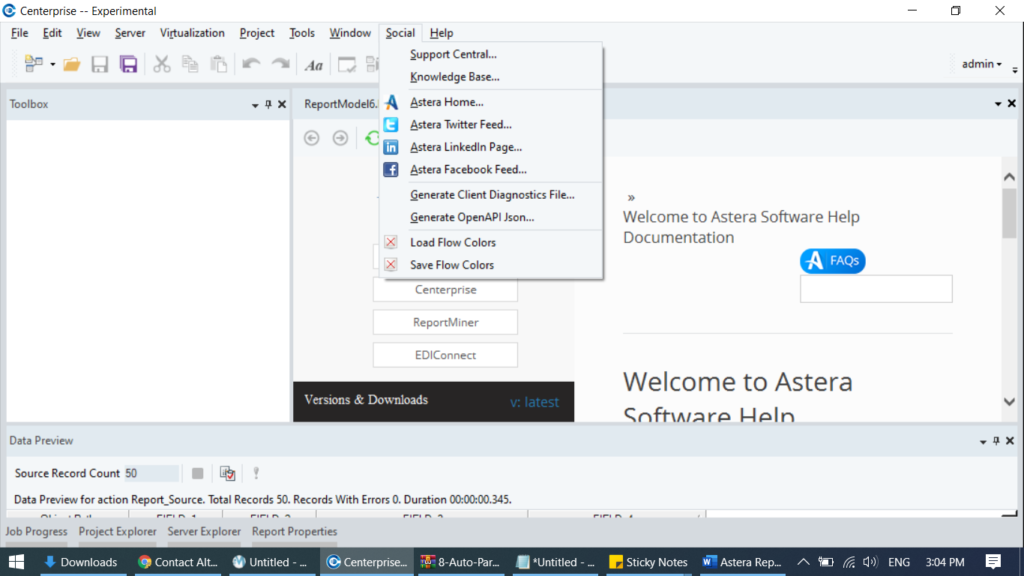
Task: Click the purple Save All icon
Action: tap(128, 64)
